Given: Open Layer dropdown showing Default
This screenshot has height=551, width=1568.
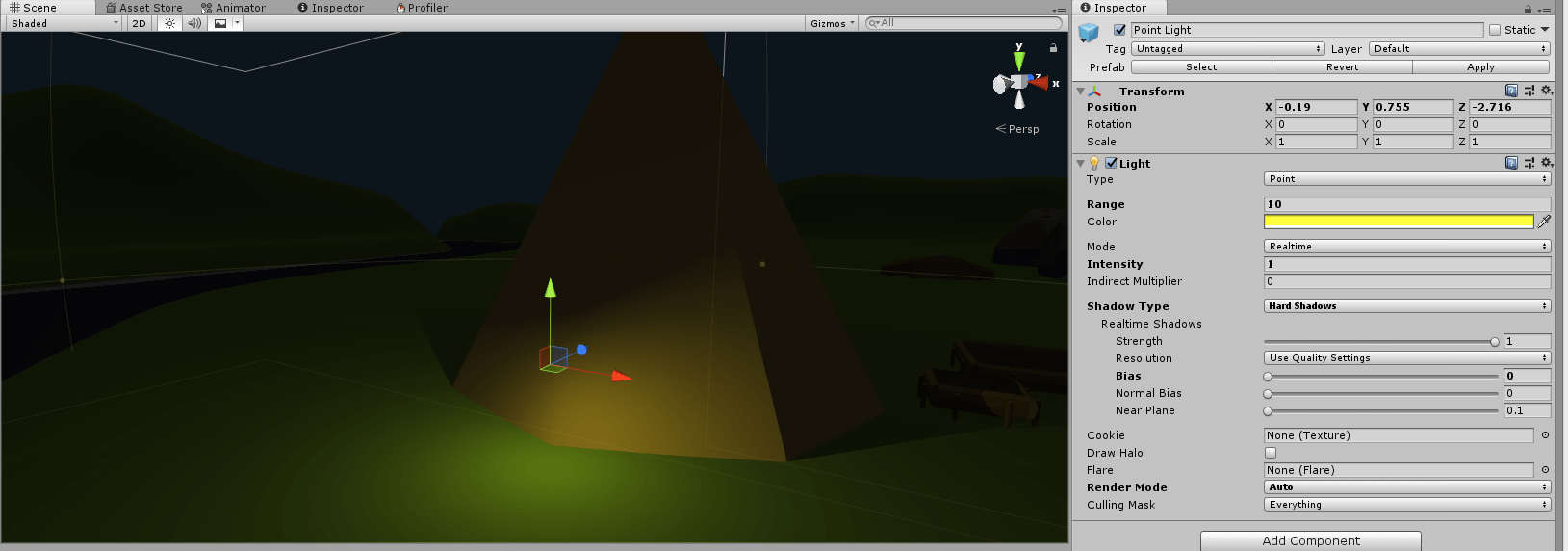Looking at the screenshot, I should 1459,49.
